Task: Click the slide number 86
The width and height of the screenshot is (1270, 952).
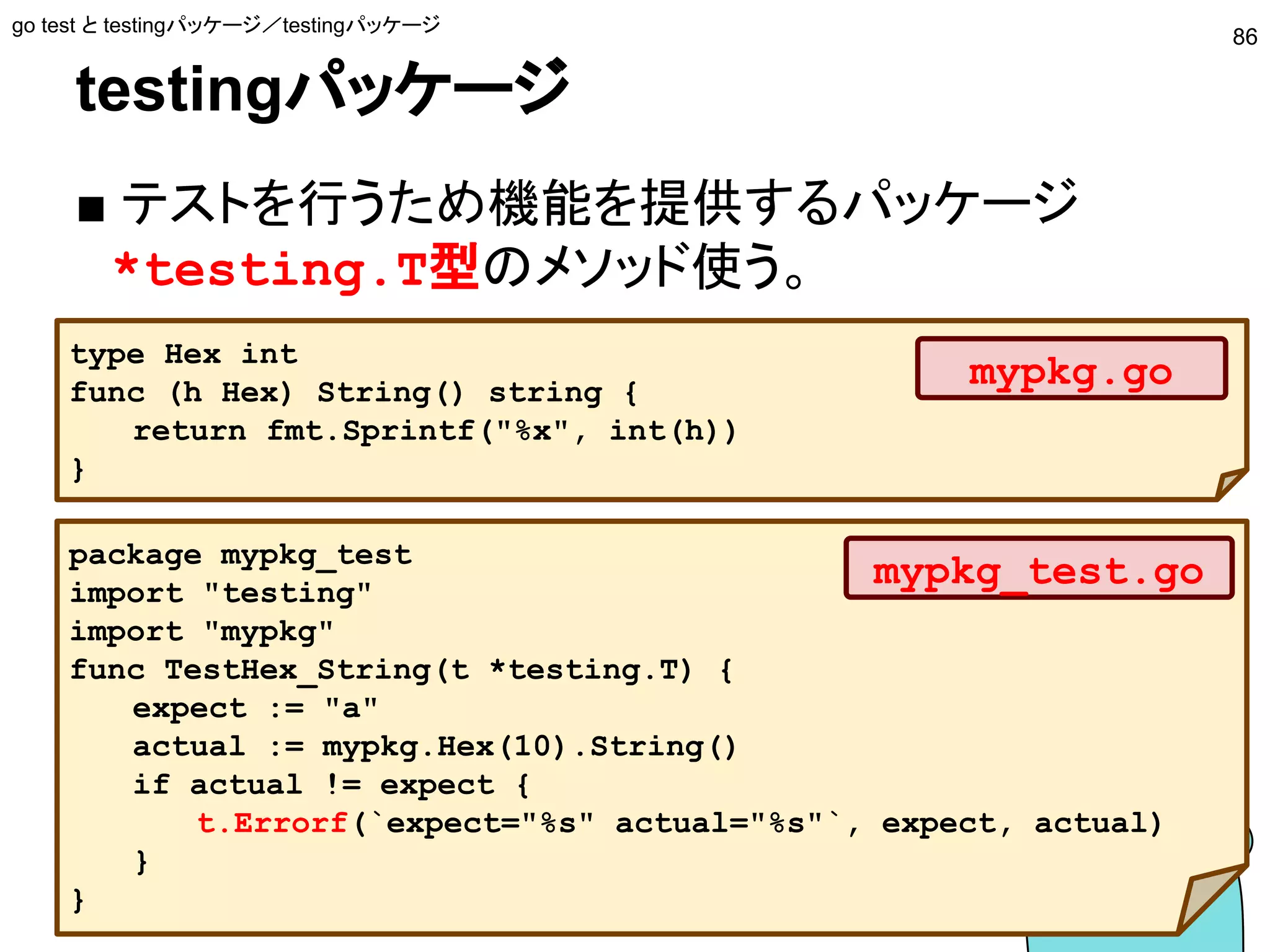Action: (1245, 37)
